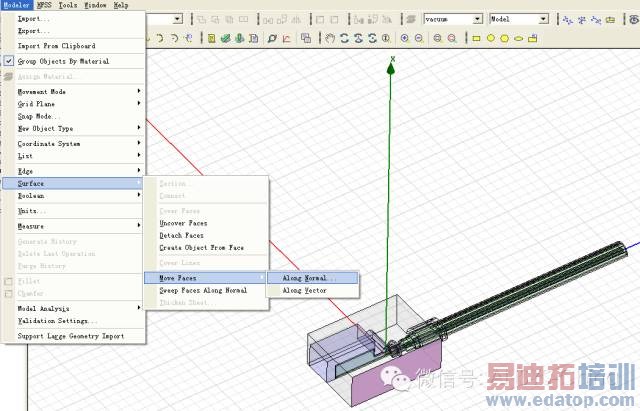Image resolution: width=640 pixels, height=411 pixels.
Task: Open the HFSS menu
Action: tap(44, 5)
